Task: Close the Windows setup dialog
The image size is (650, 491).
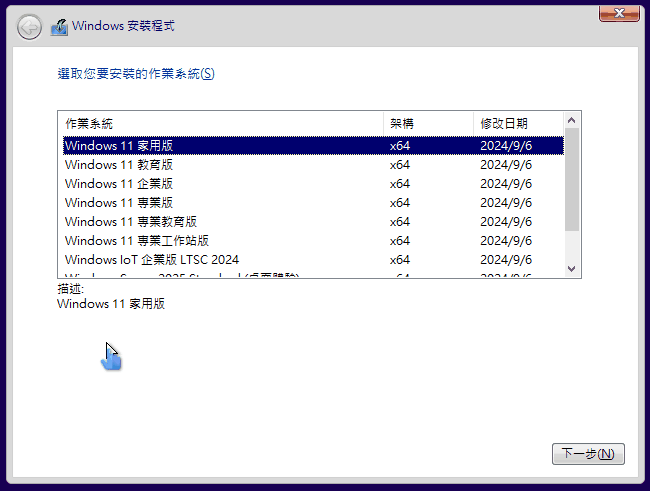Action: pos(619,14)
